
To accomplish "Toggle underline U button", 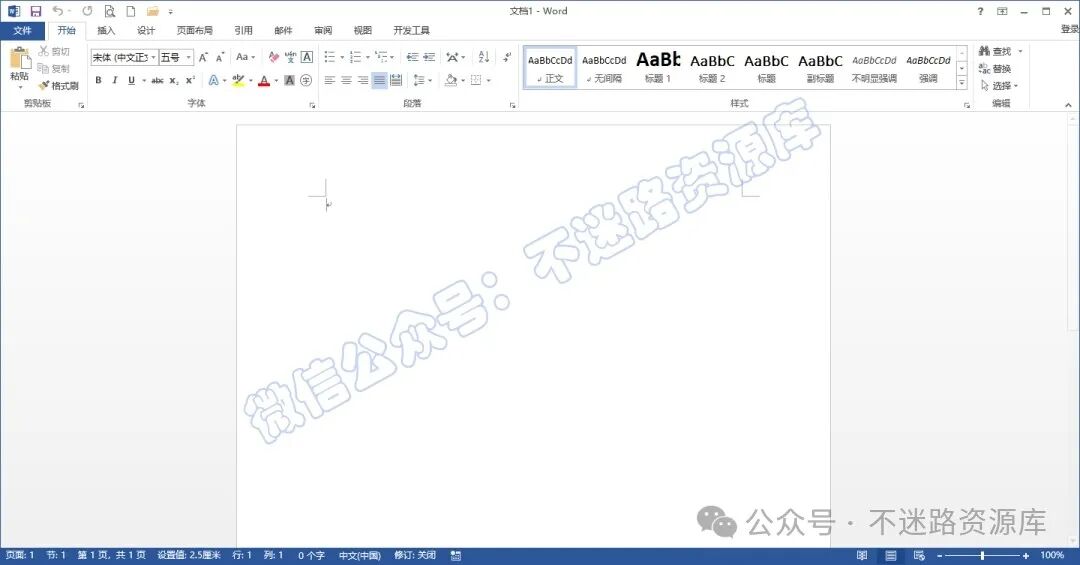I will pyautogui.click(x=131, y=81).
